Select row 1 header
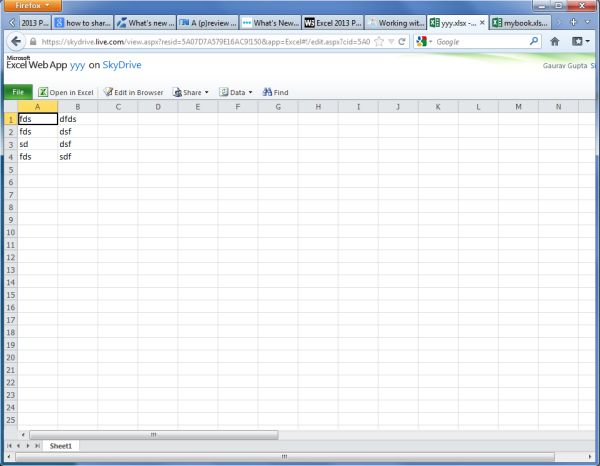The width and height of the screenshot is (600, 466). tap(11, 119)
